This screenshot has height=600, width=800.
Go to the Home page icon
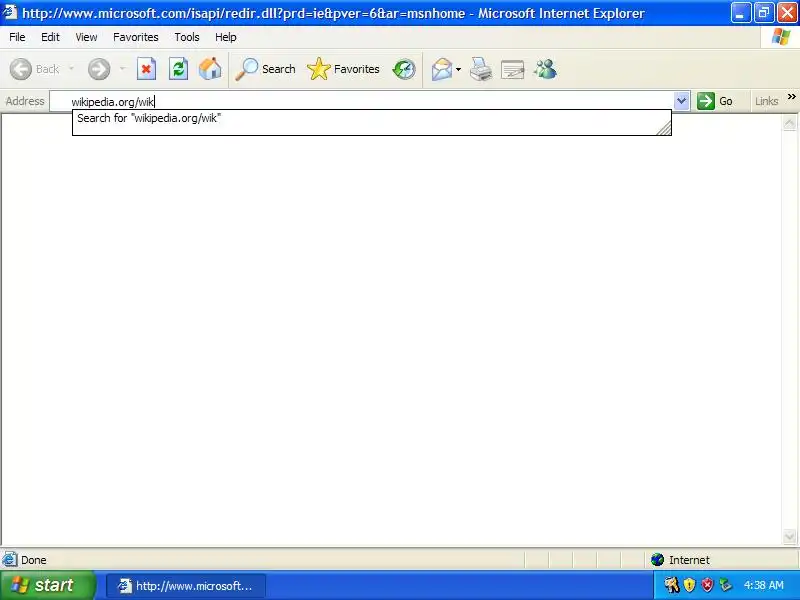pos(210,69)
